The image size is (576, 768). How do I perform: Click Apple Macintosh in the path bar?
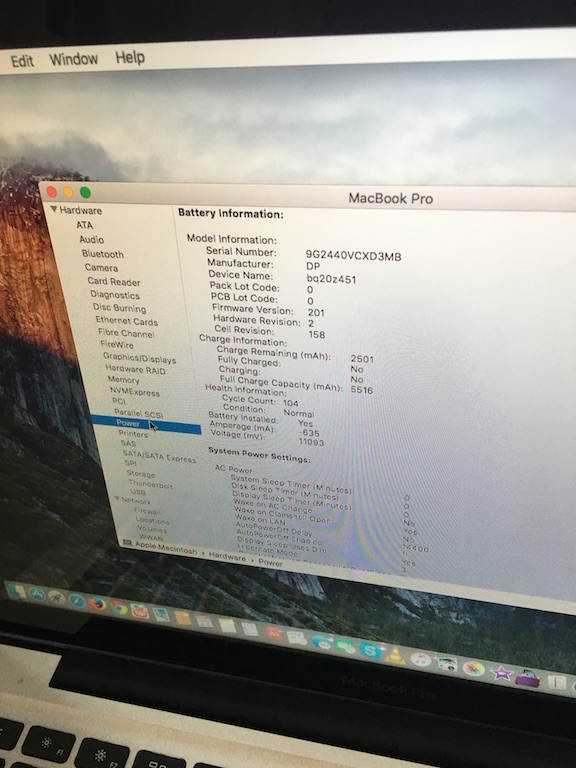click(166, 549)
